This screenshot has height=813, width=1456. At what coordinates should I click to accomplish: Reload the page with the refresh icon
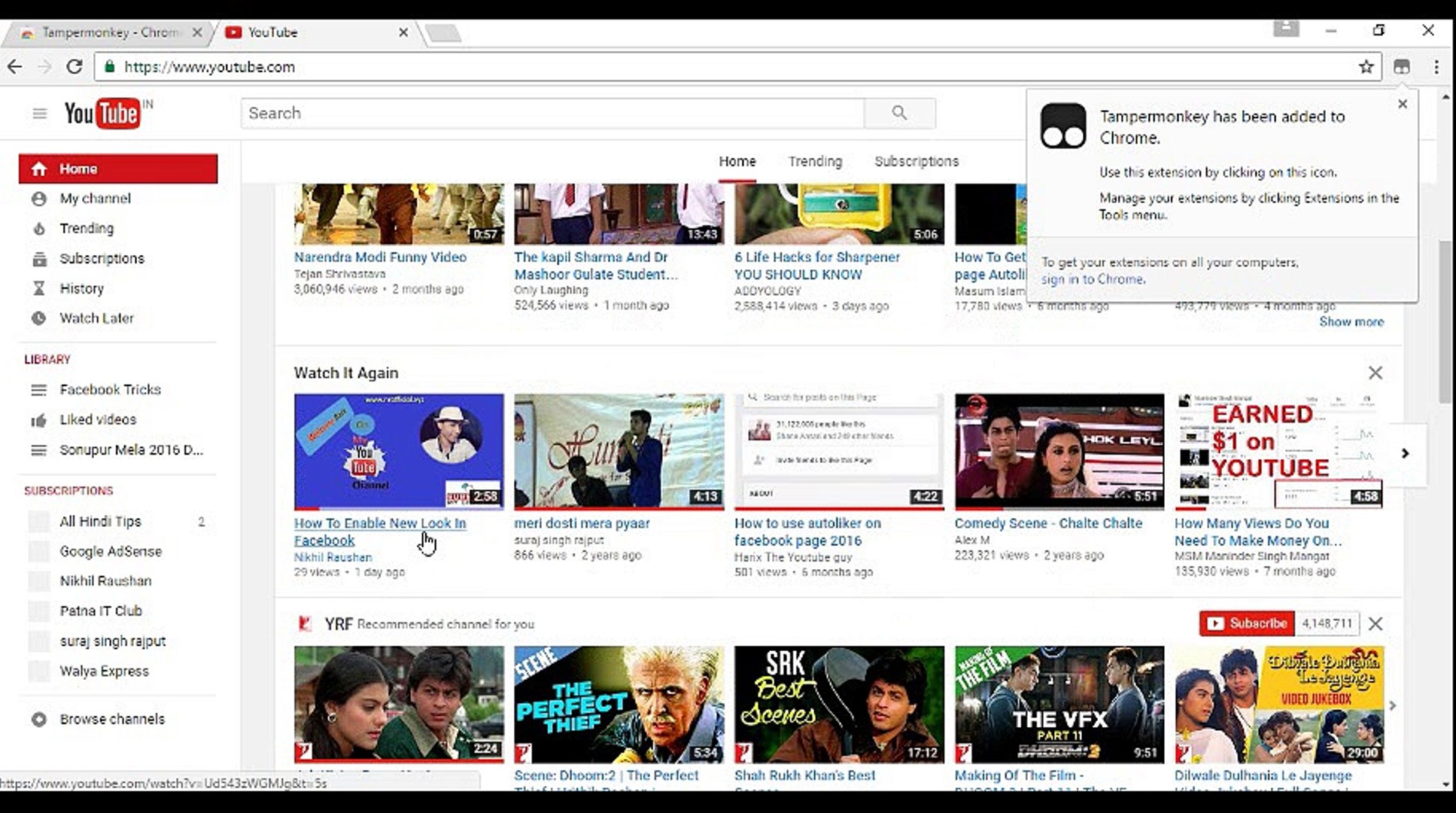73,67
